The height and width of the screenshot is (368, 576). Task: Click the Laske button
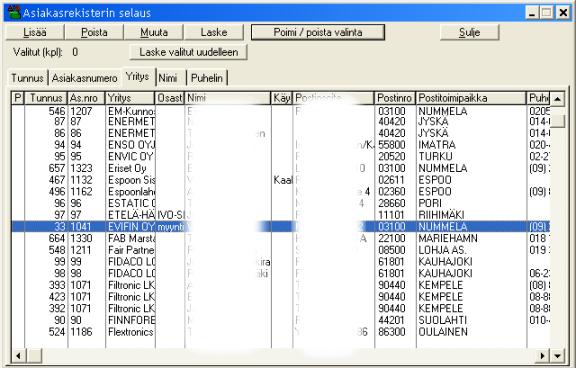tap(214, 32)
